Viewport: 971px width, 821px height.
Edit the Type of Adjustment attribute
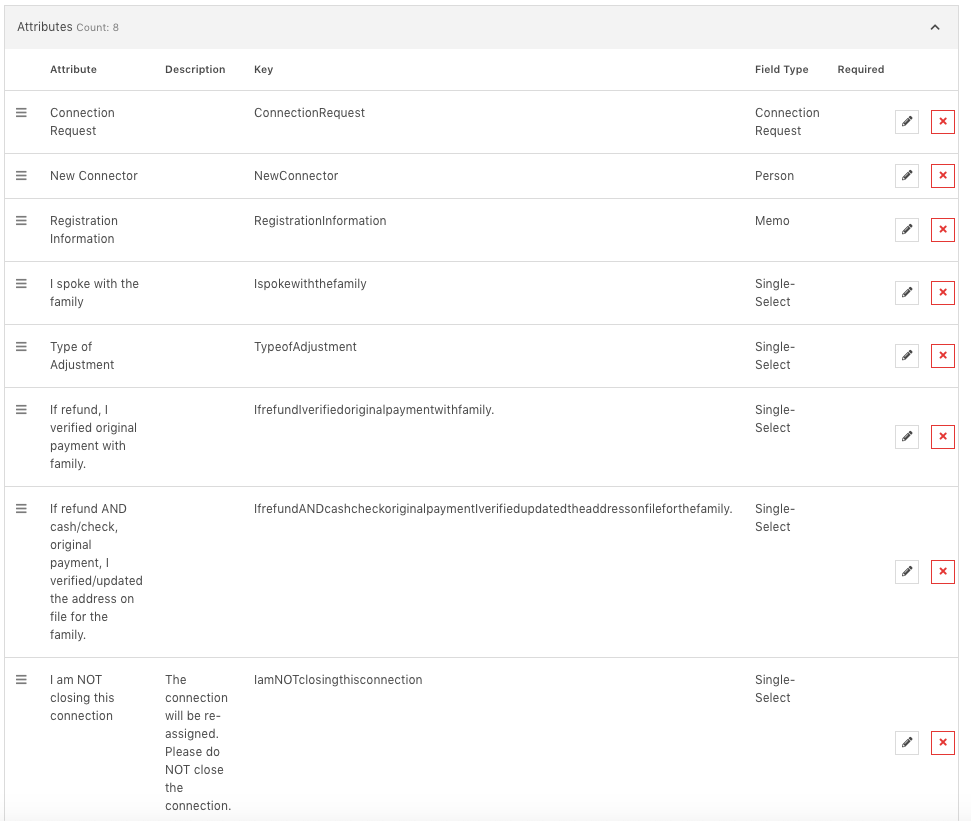(907, 356)
